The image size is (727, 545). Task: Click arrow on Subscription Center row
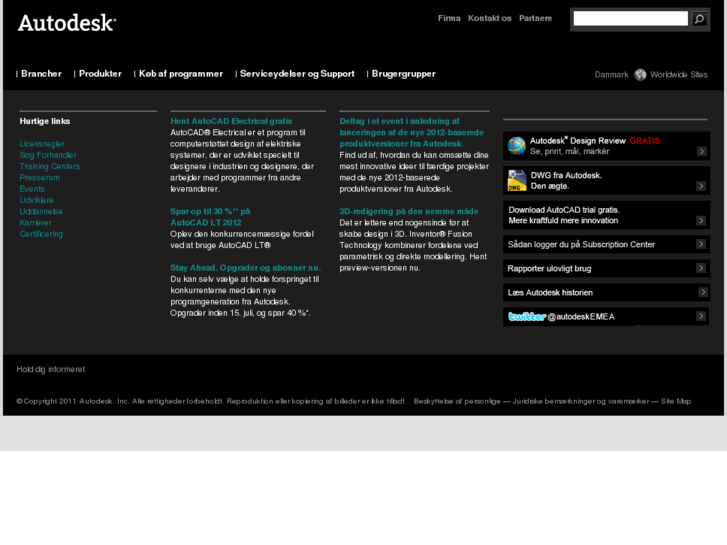[701, 244]
